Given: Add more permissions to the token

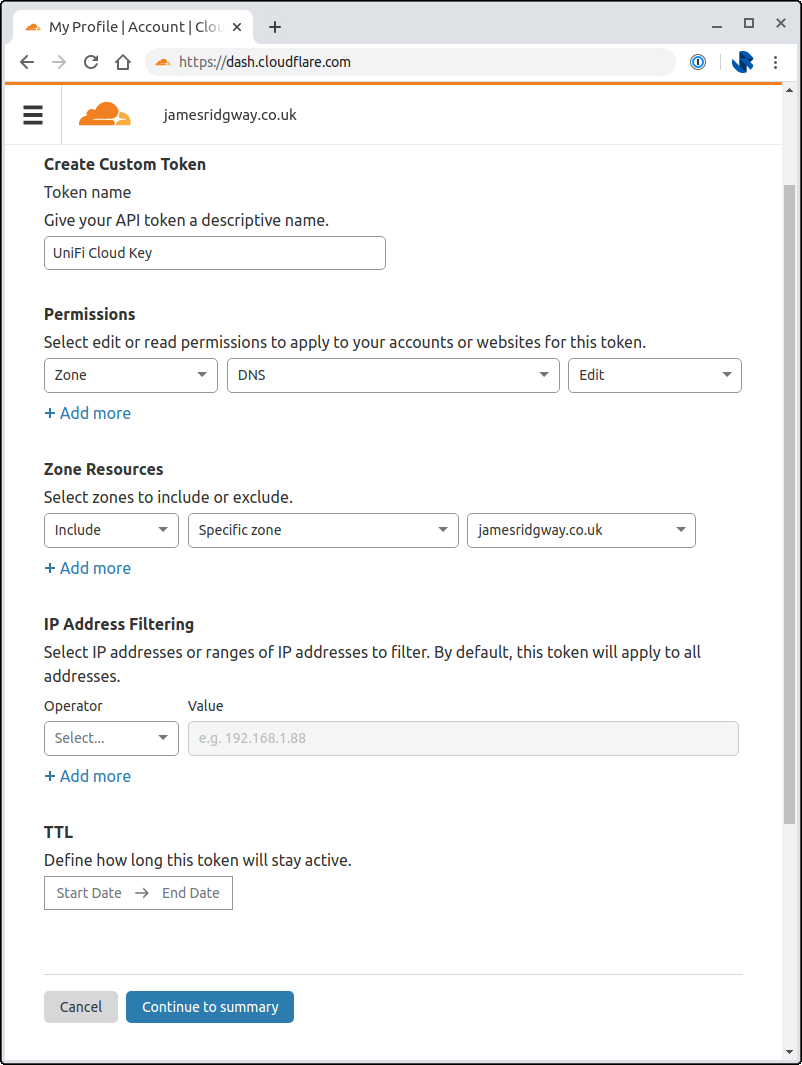Looking at the screenshot, I should point(88,413).
